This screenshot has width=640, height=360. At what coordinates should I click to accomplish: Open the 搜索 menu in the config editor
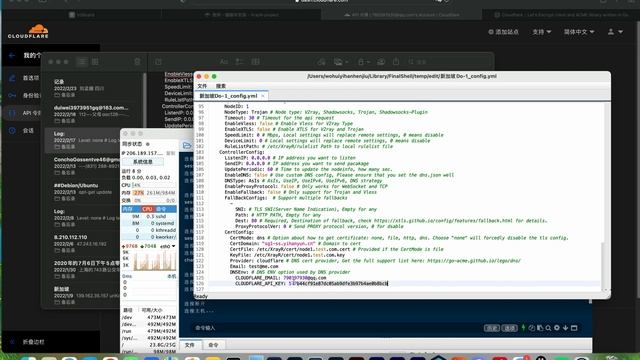point(221,86)
